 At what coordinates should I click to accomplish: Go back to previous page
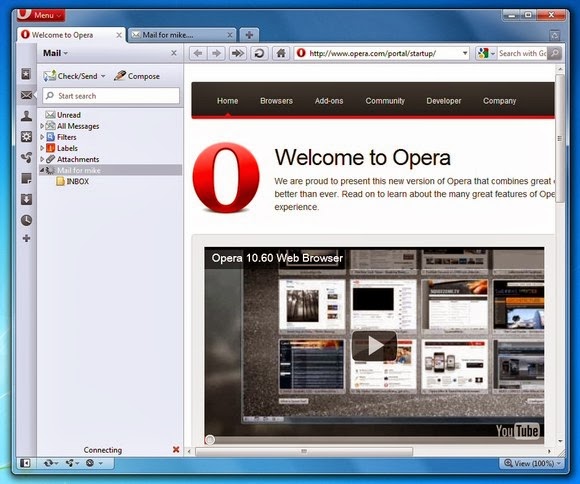point(198,53)
